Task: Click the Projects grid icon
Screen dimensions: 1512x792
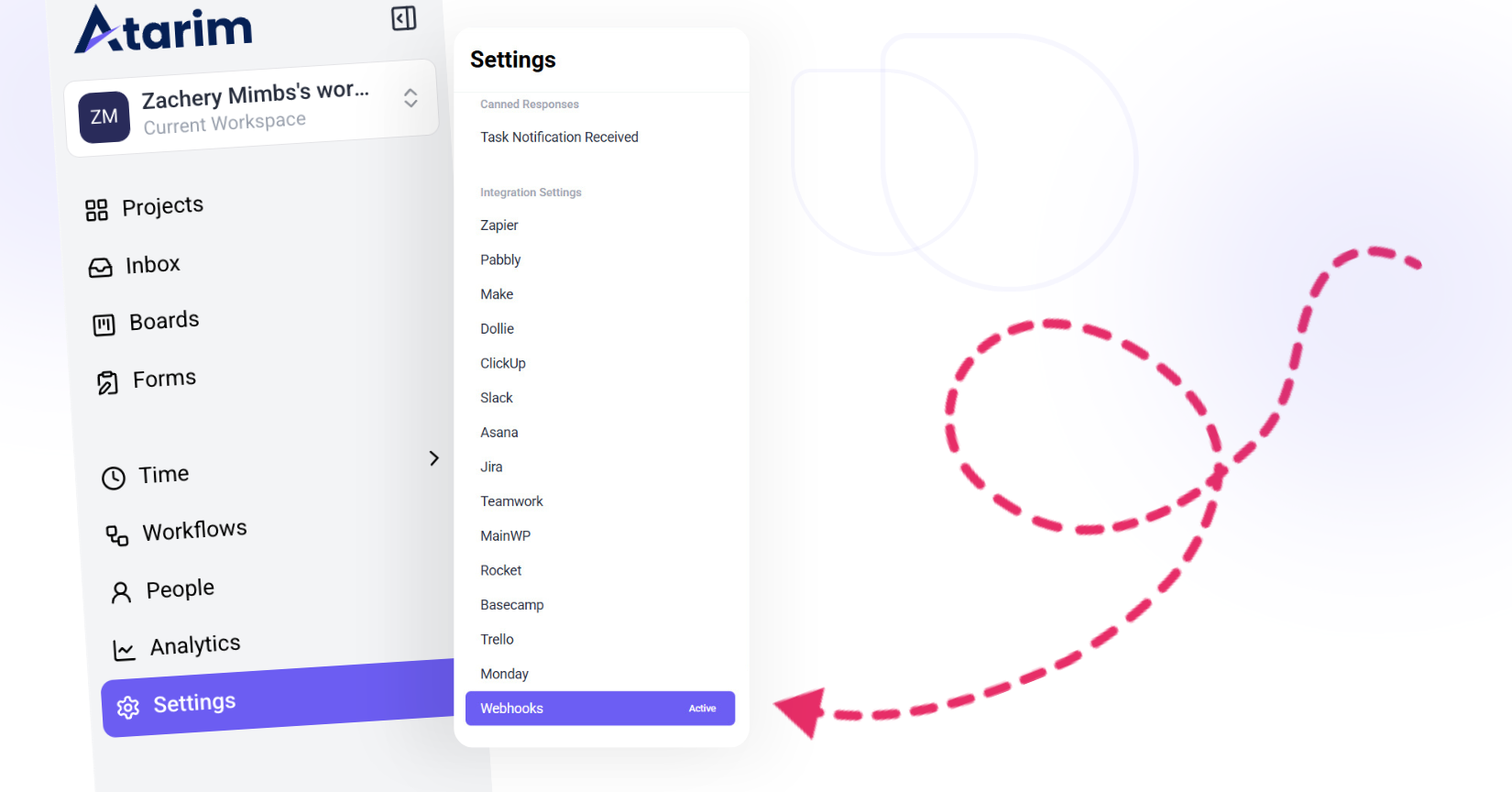Action: click(x=96, y=210)
